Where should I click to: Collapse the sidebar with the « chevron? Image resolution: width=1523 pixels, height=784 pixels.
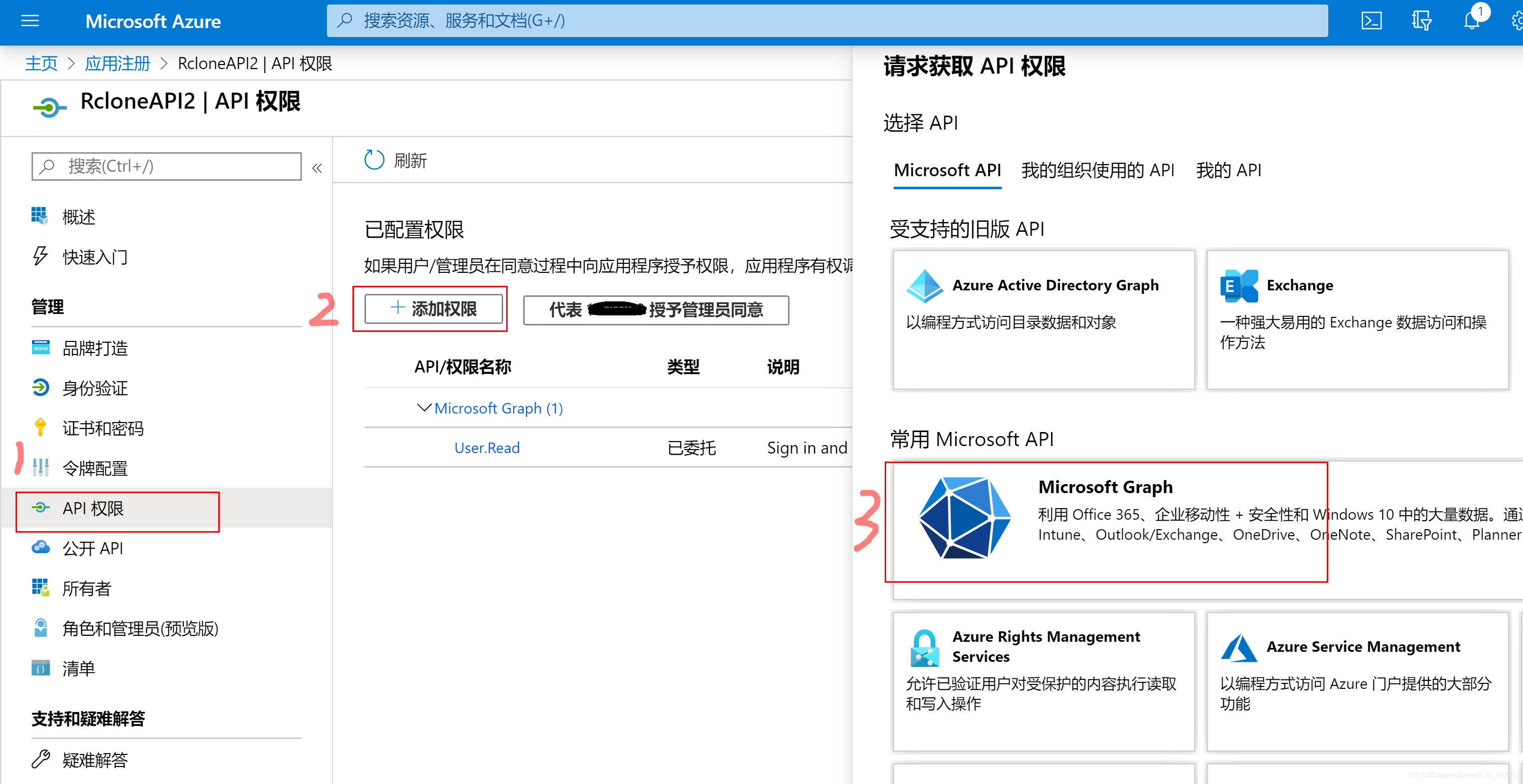click(317, 167)
